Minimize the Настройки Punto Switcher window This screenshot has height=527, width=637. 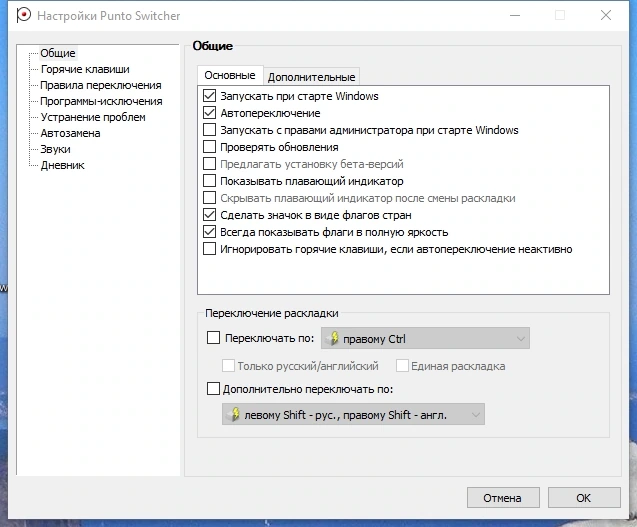[x=515, y=15]
